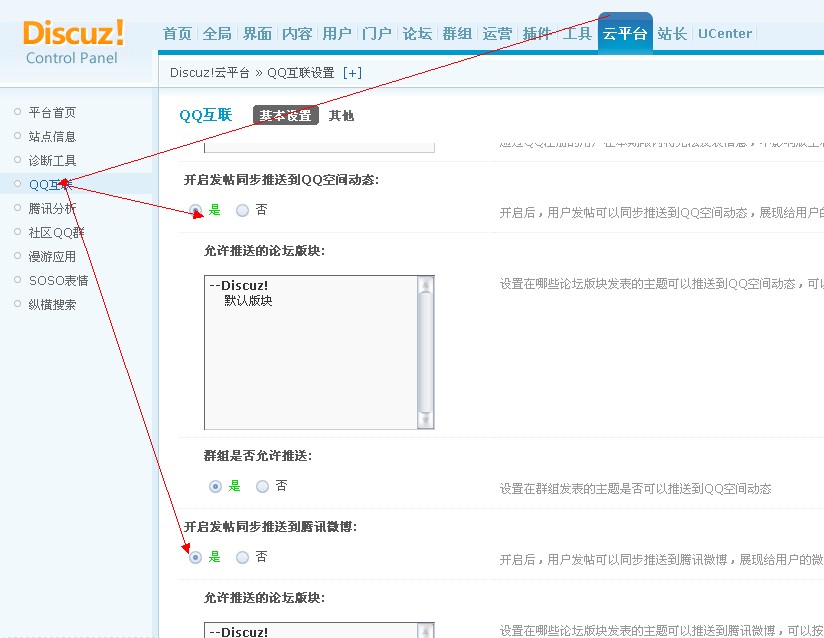Viewport: 824px width, 638px height.
Task: Select the 云平台 top menu tab
Action: coord(625,33)
